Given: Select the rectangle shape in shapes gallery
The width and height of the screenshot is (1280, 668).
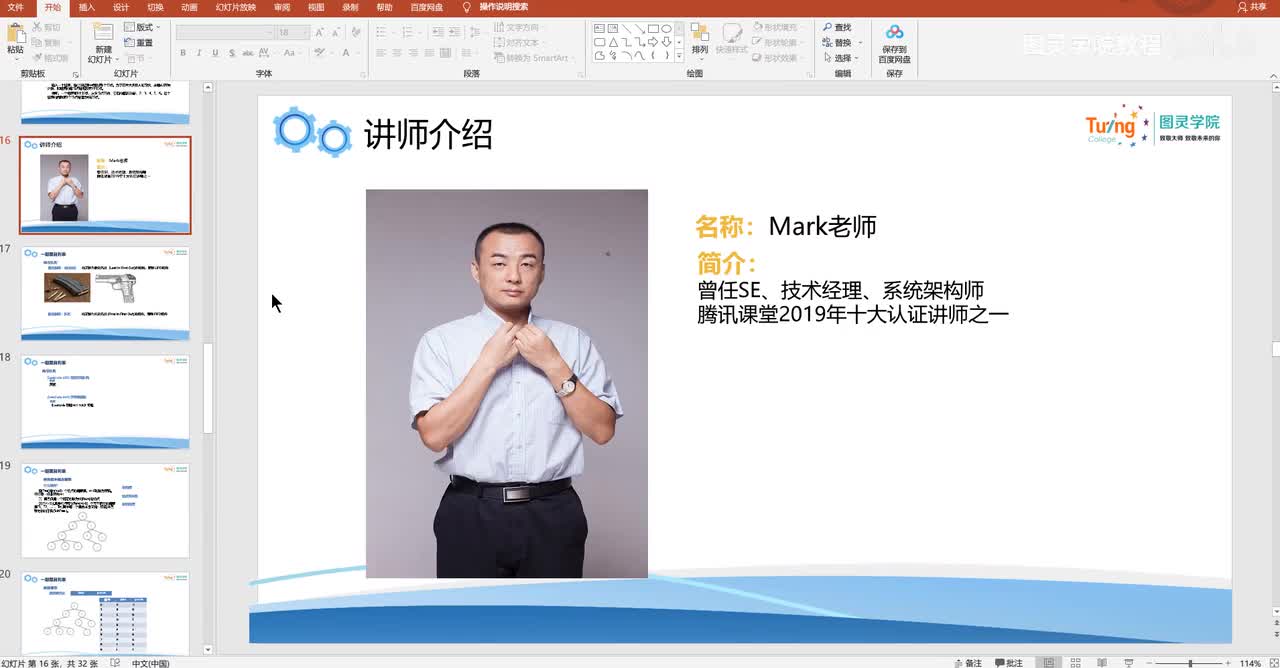Looking at the screenshot, I should coord(652,29).
